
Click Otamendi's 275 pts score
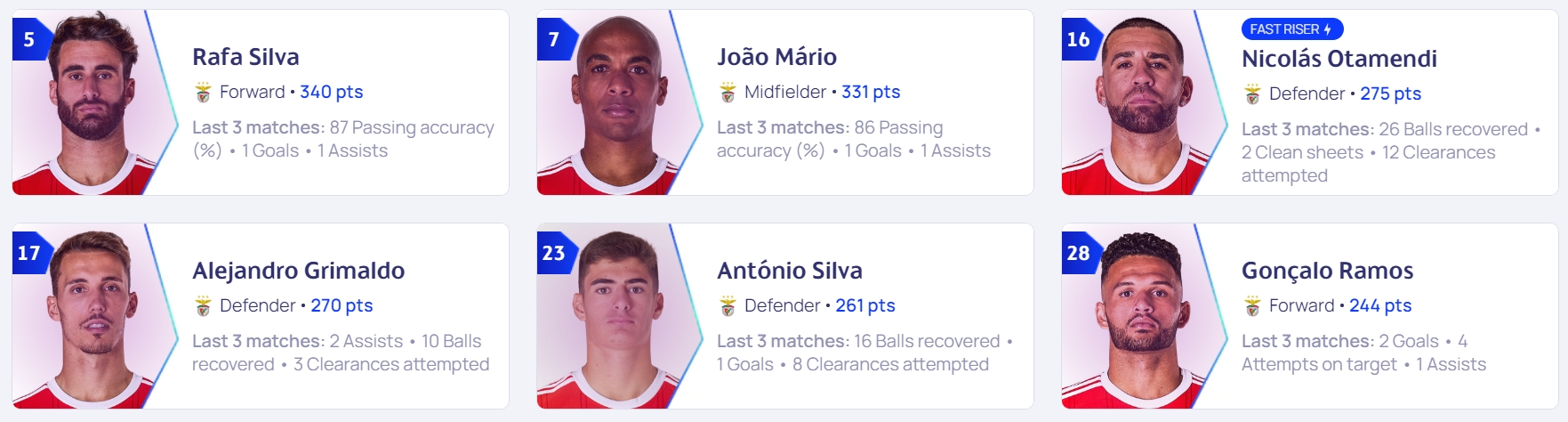tap(1390, 93)
